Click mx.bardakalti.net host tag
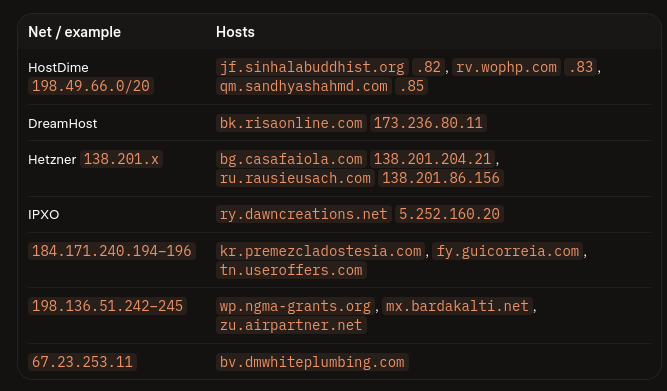This screenshot has height=391, width=667. click(x=457, y=306)
